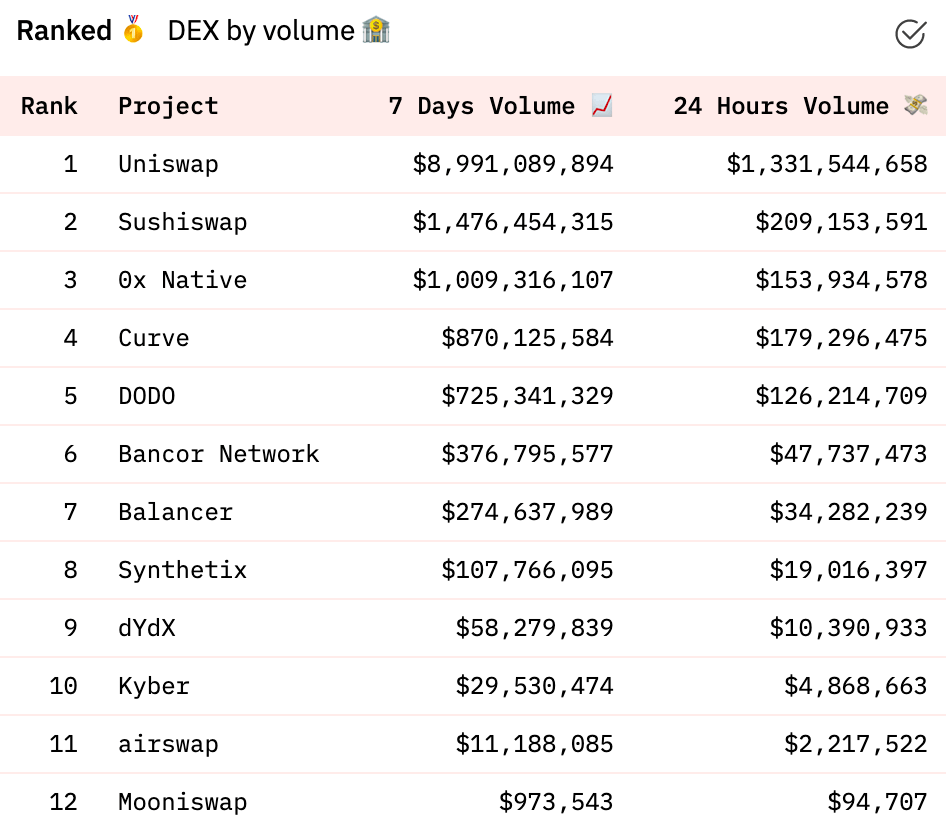Image resolution: width=946 pixels, height=828 pixels.
Task: Click the bank building emoji icon
Action: 376,30
